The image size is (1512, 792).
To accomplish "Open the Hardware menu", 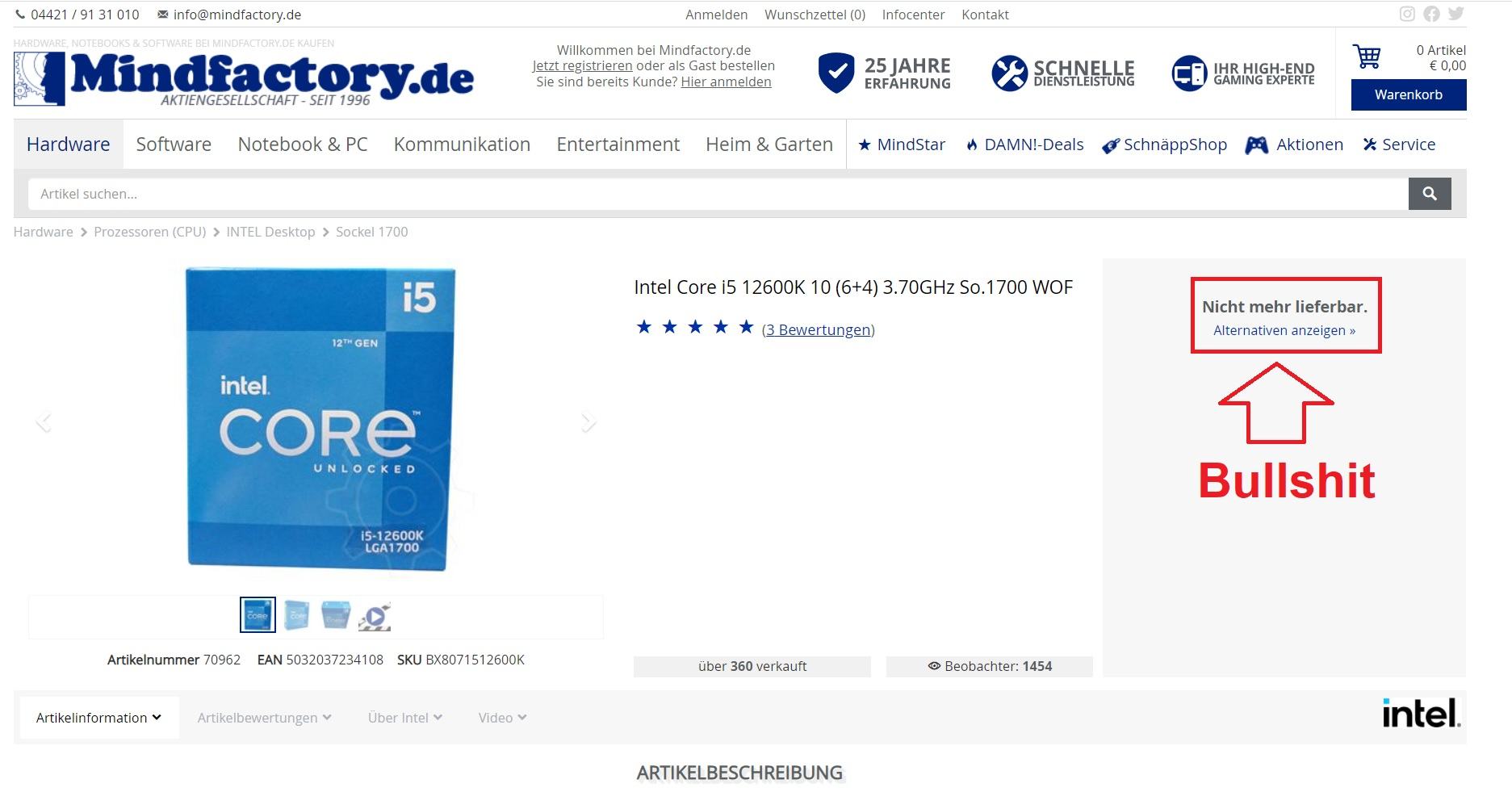I will tap(69, 145).
